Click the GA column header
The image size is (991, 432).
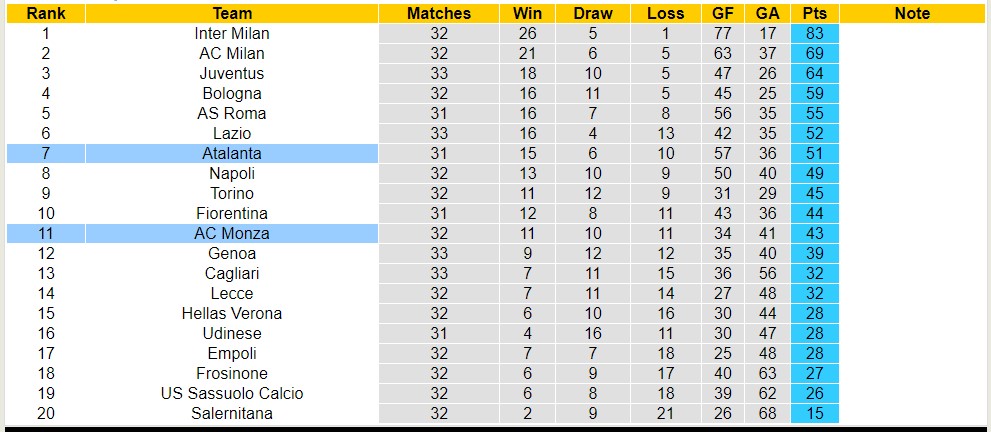768,14
